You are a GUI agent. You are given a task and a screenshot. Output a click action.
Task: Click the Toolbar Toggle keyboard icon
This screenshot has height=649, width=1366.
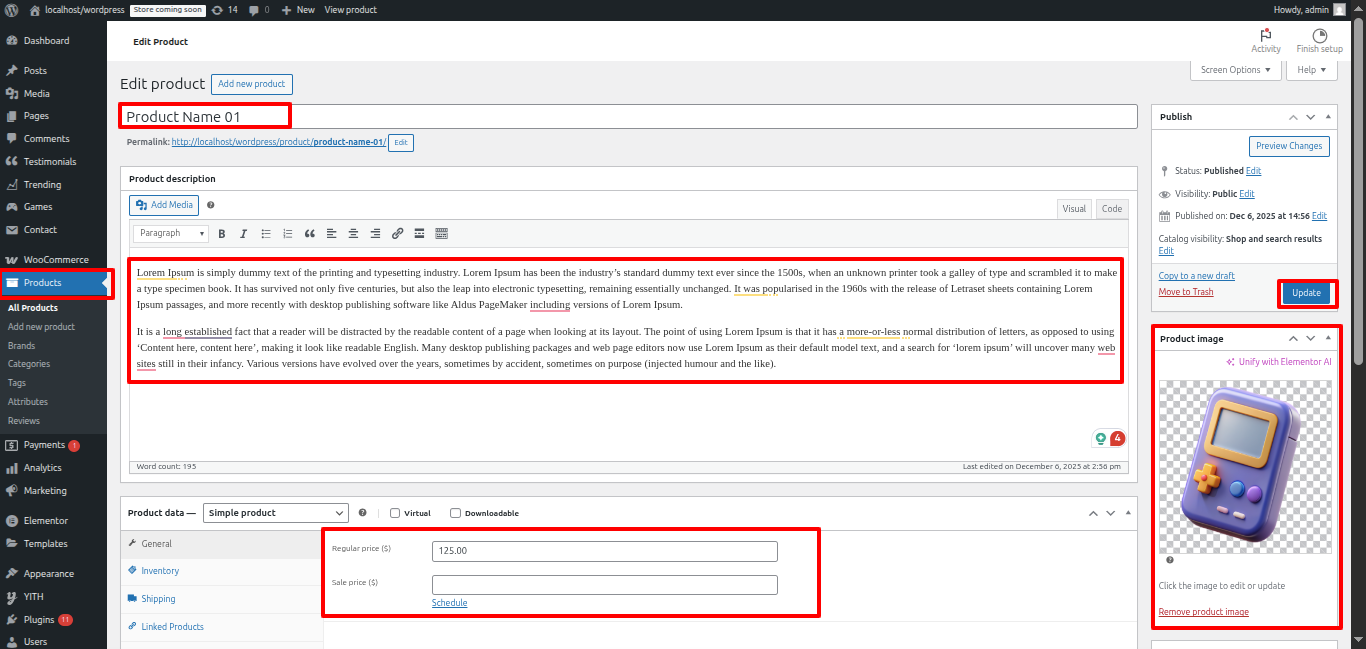(x=441, y=234)
